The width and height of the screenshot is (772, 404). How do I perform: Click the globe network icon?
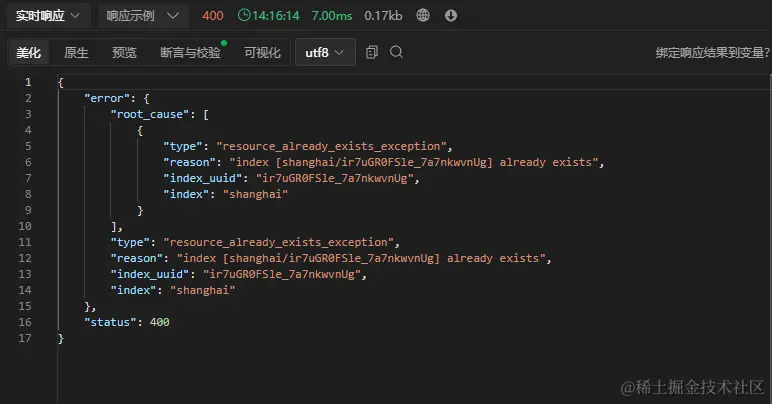click(x=422, y=15)
